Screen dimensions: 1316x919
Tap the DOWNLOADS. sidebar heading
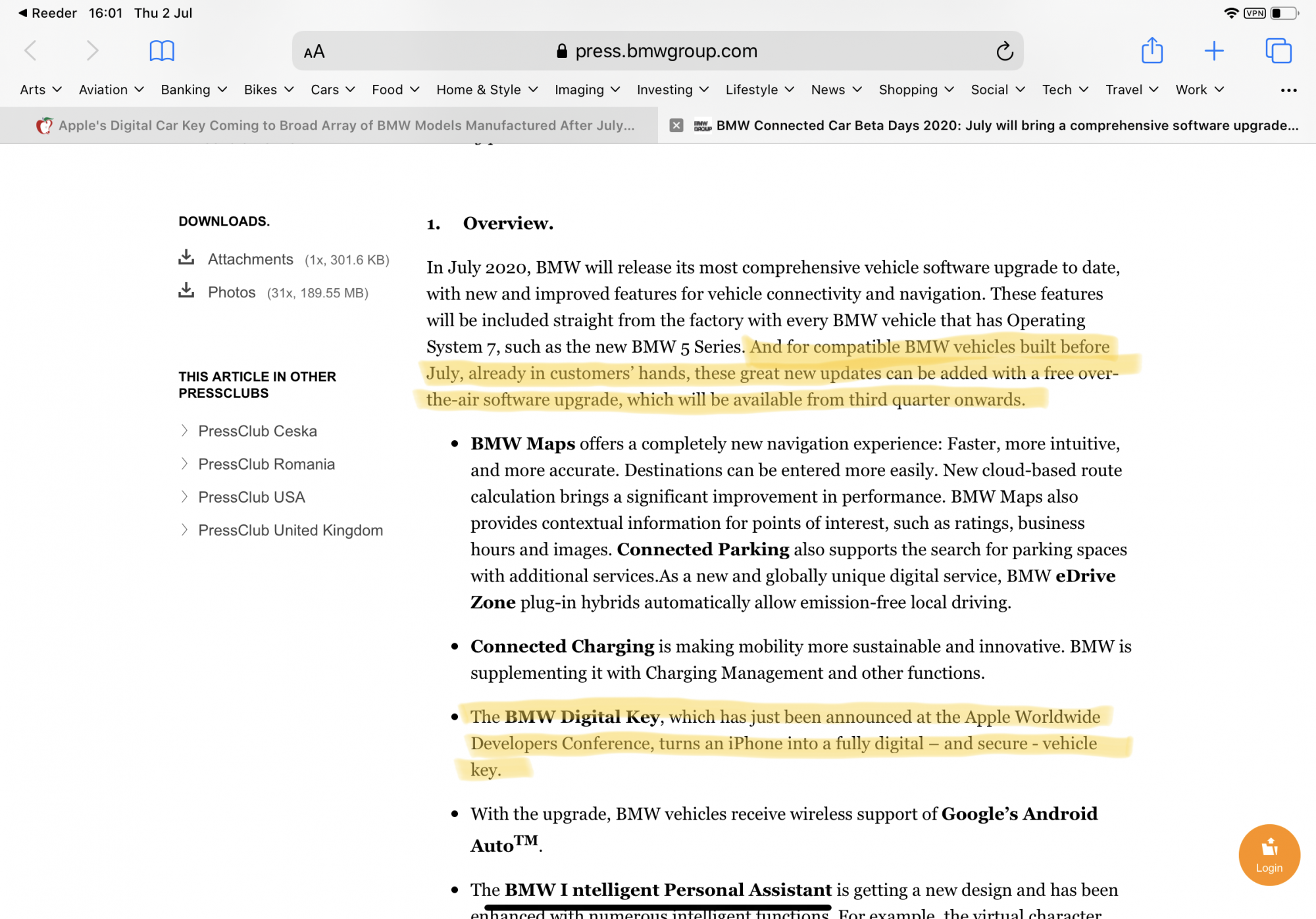click(224, 221)
